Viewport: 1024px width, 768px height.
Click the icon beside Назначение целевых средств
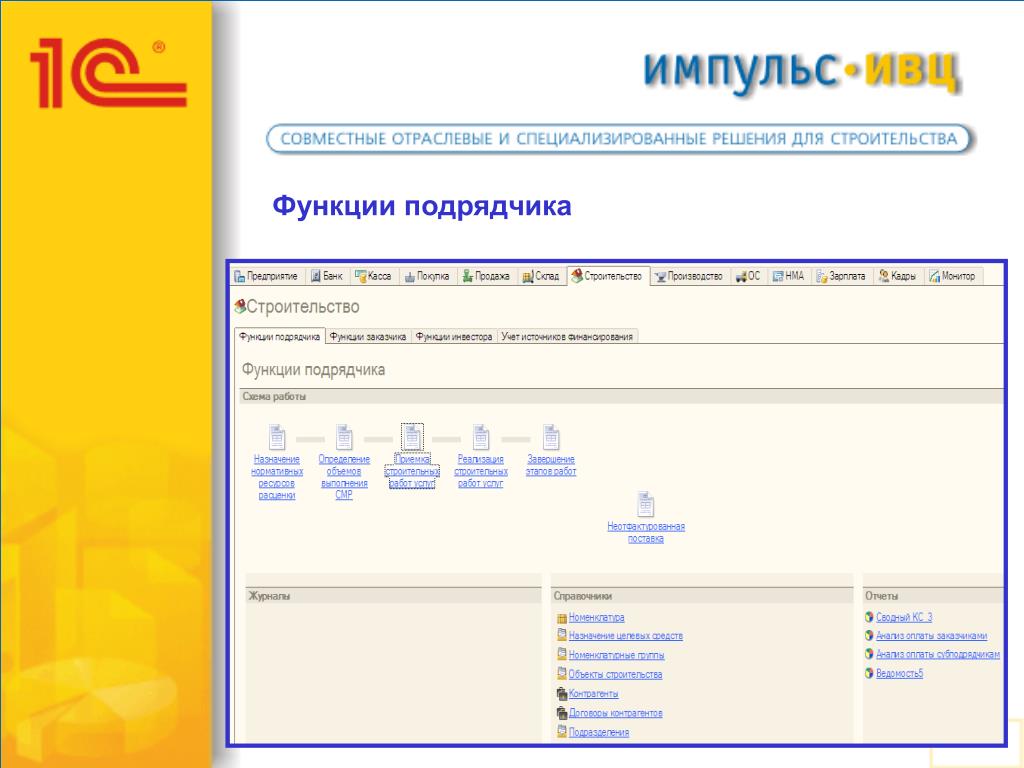pos(562,634)
